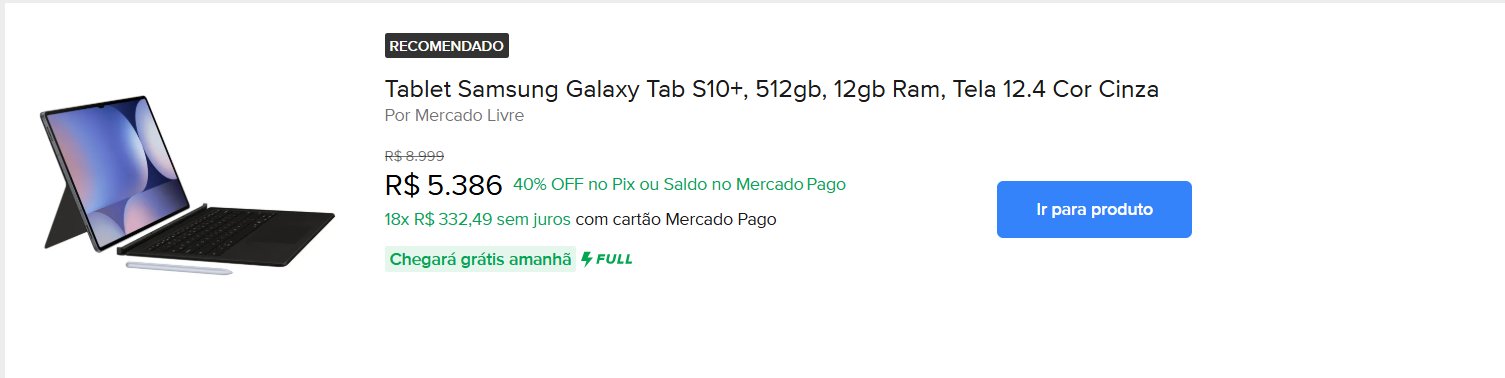Click the RECOMENDADO badge
This screenshot has width=1505, height=378.
click(446, 45)
